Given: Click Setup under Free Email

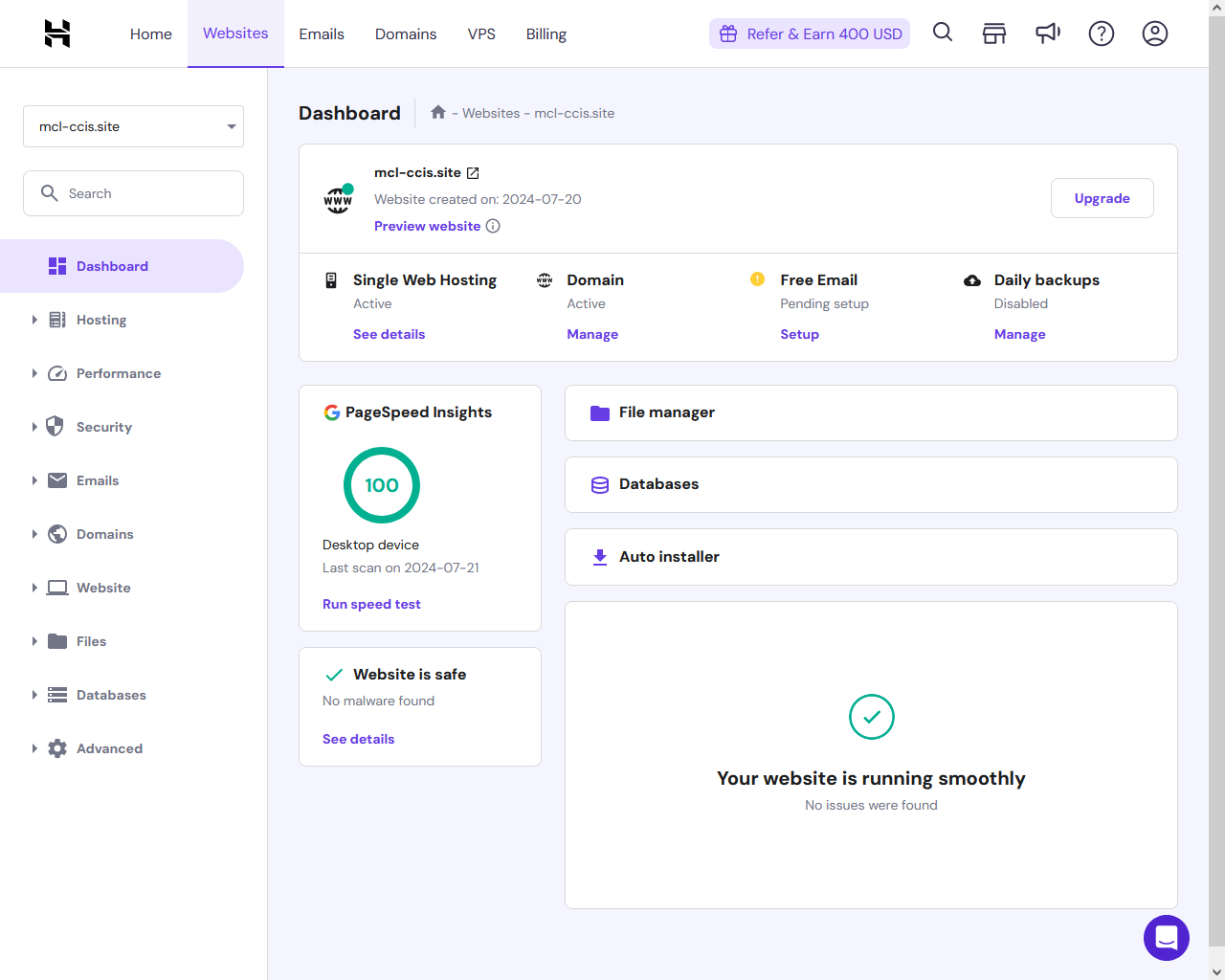Looking at the screenshot, I should point(799,334).
